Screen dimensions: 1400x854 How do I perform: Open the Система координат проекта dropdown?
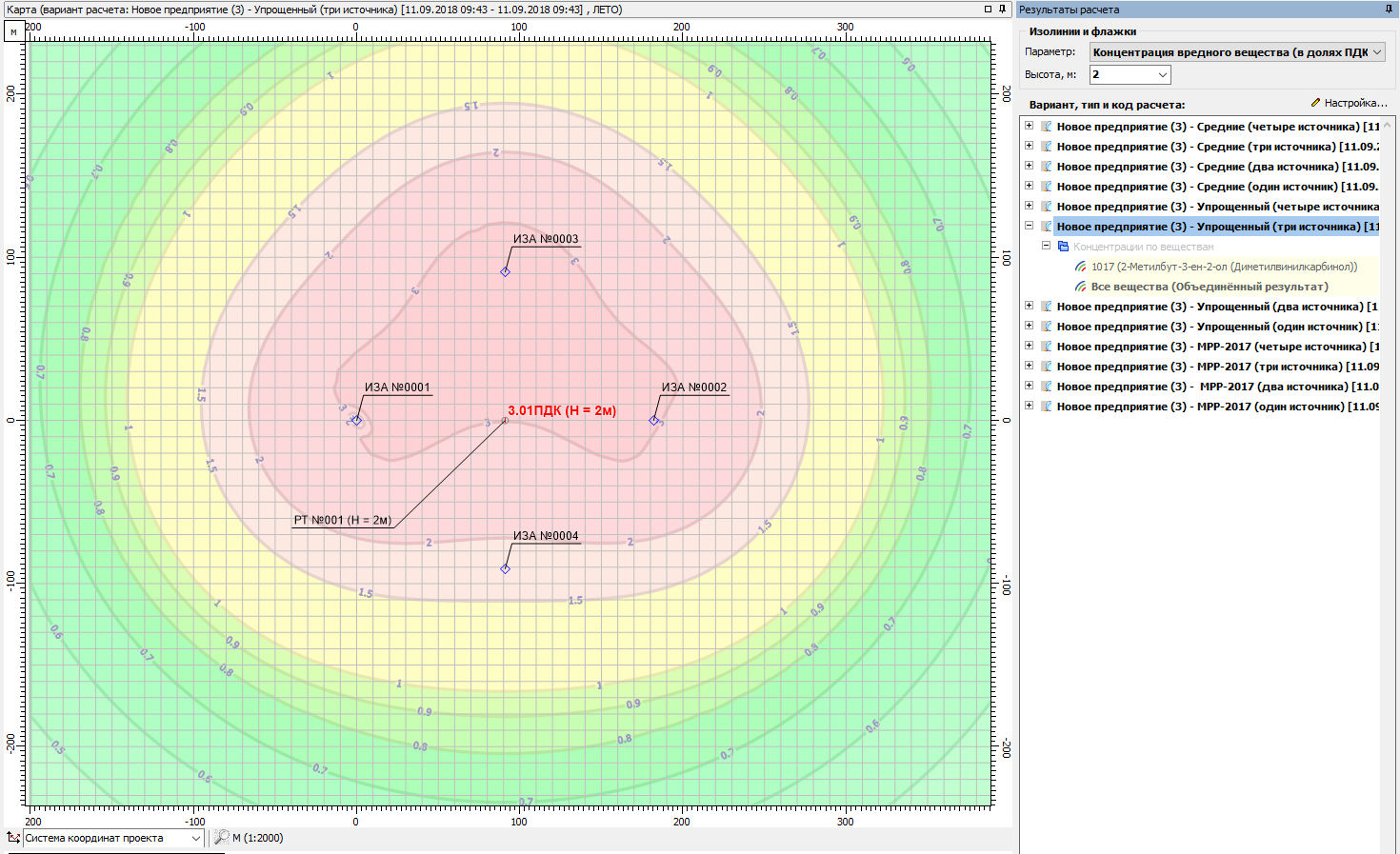coord(113,838)
